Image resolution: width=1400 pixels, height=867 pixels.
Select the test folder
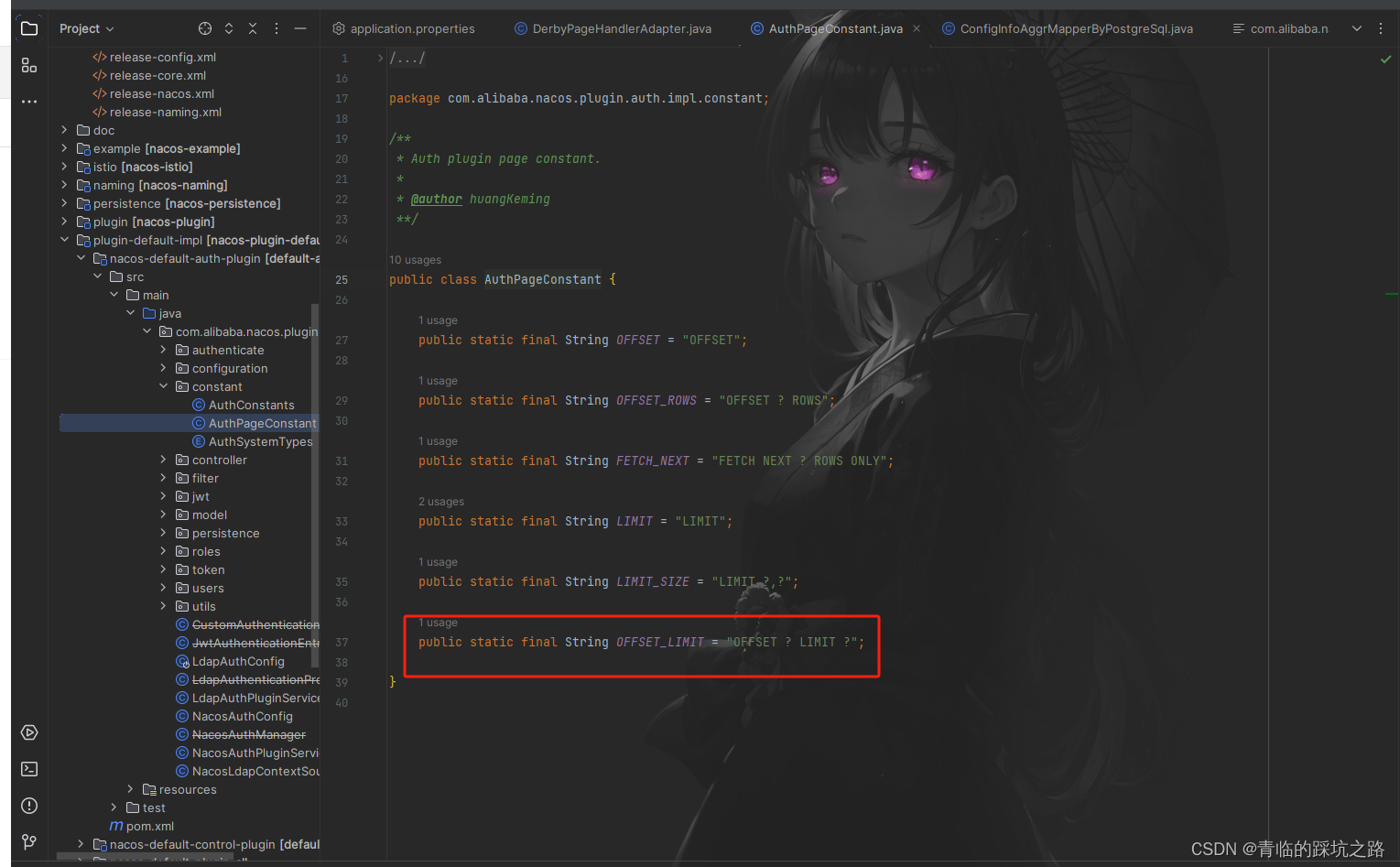(146, 807)
